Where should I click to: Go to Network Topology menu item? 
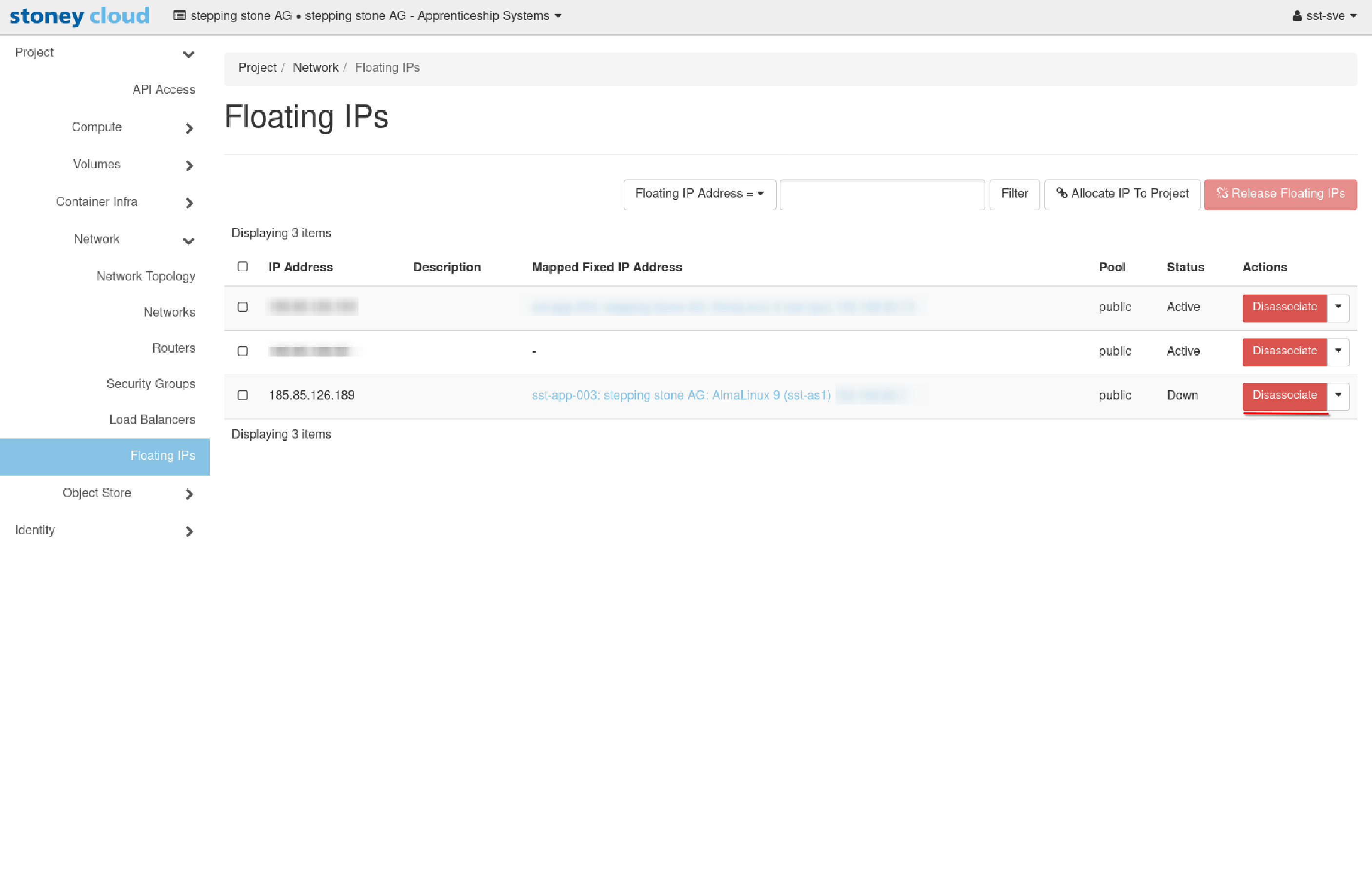click(146, 277)
